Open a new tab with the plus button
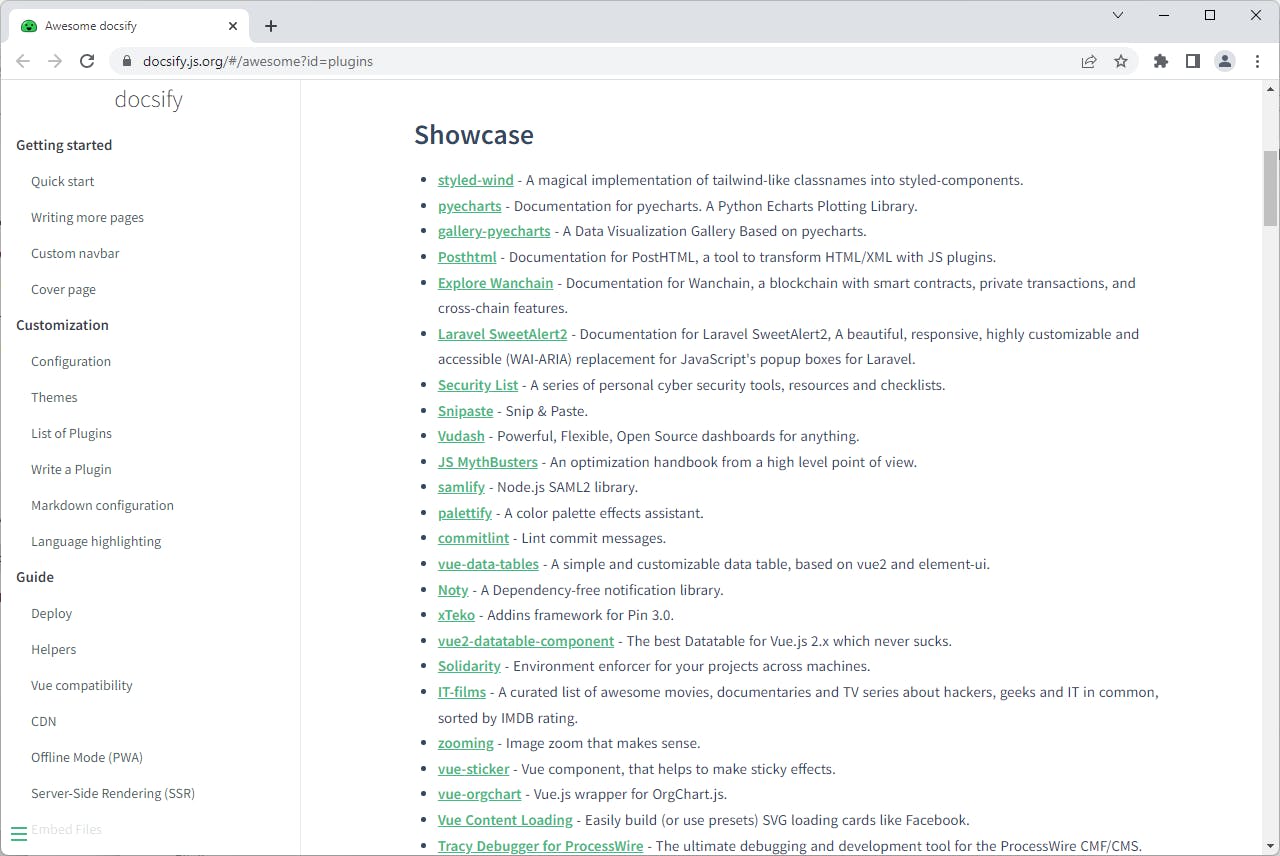Screen dimensions: 1280x856 click(x=271, y=26)
